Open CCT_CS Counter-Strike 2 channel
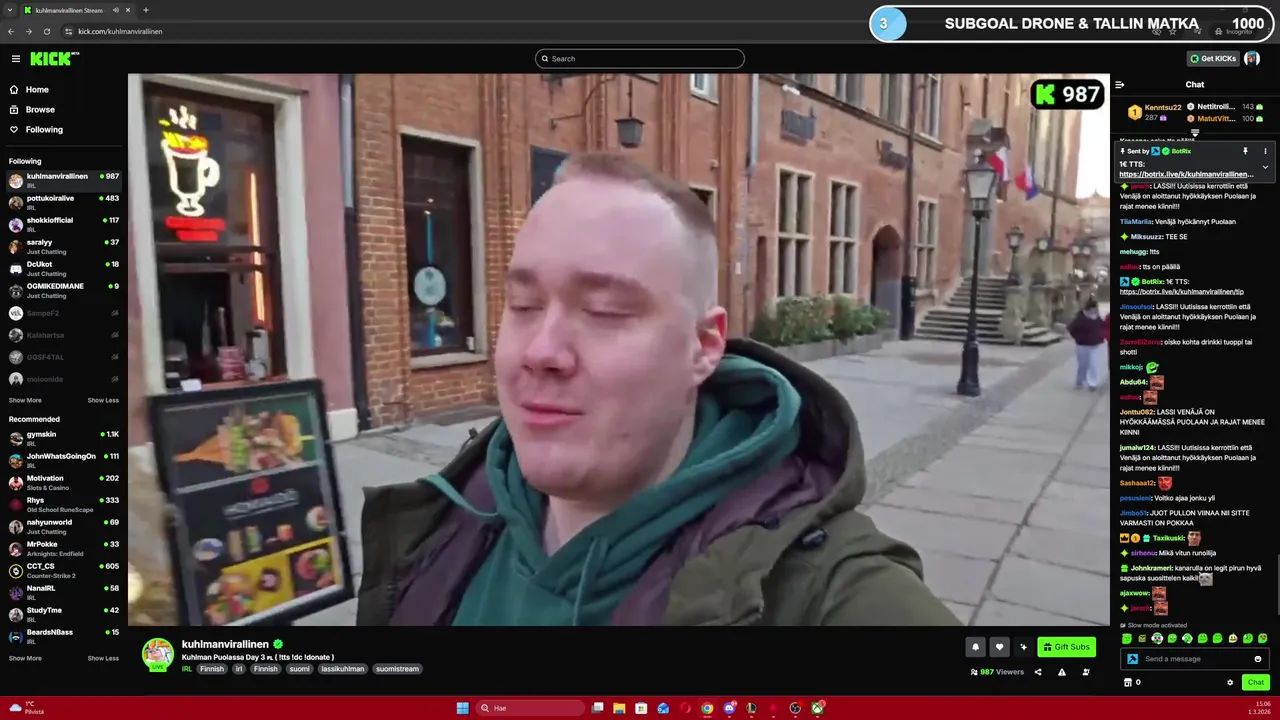Viewport: 1280px width, 720px height. [x=64, y=570]
